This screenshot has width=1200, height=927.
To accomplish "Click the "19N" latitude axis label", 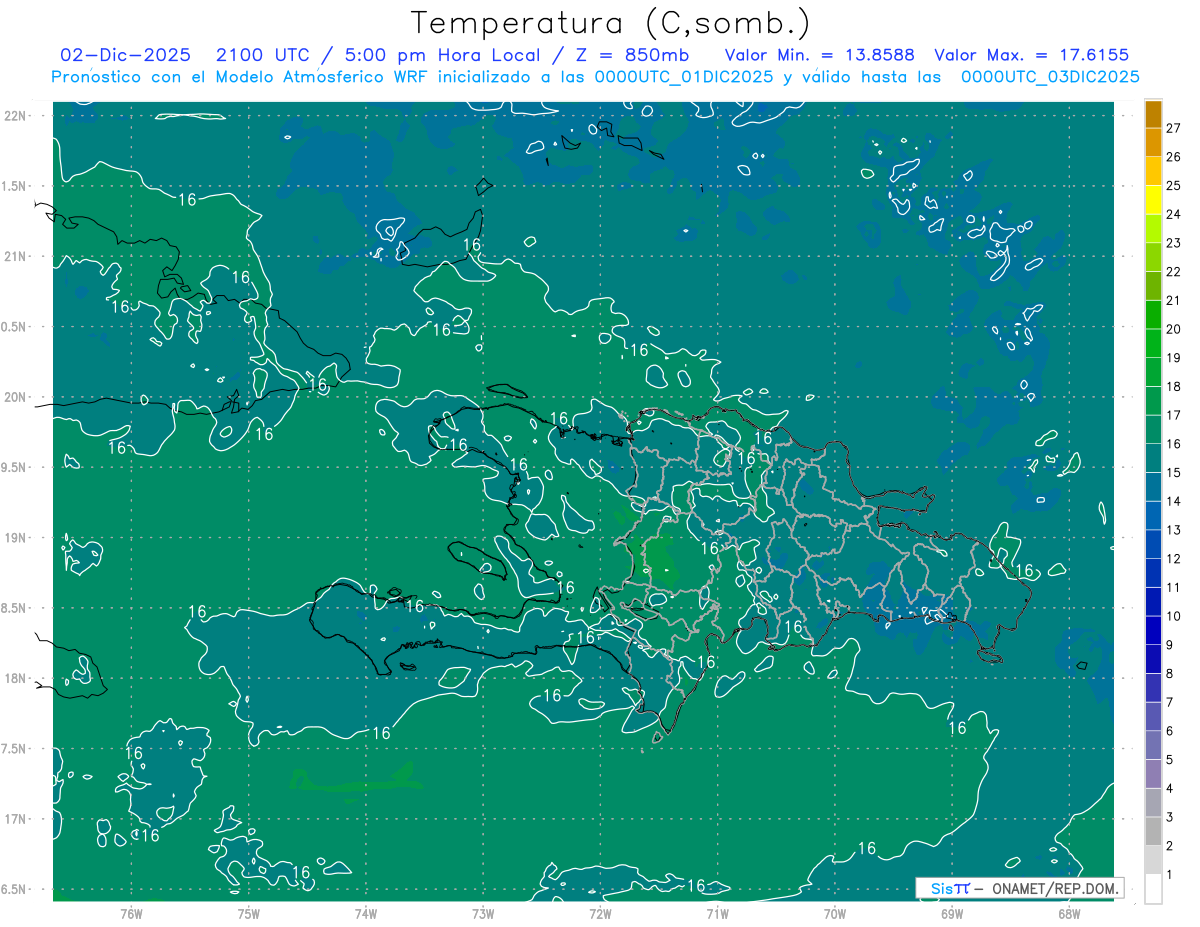I will coord(15,538).
